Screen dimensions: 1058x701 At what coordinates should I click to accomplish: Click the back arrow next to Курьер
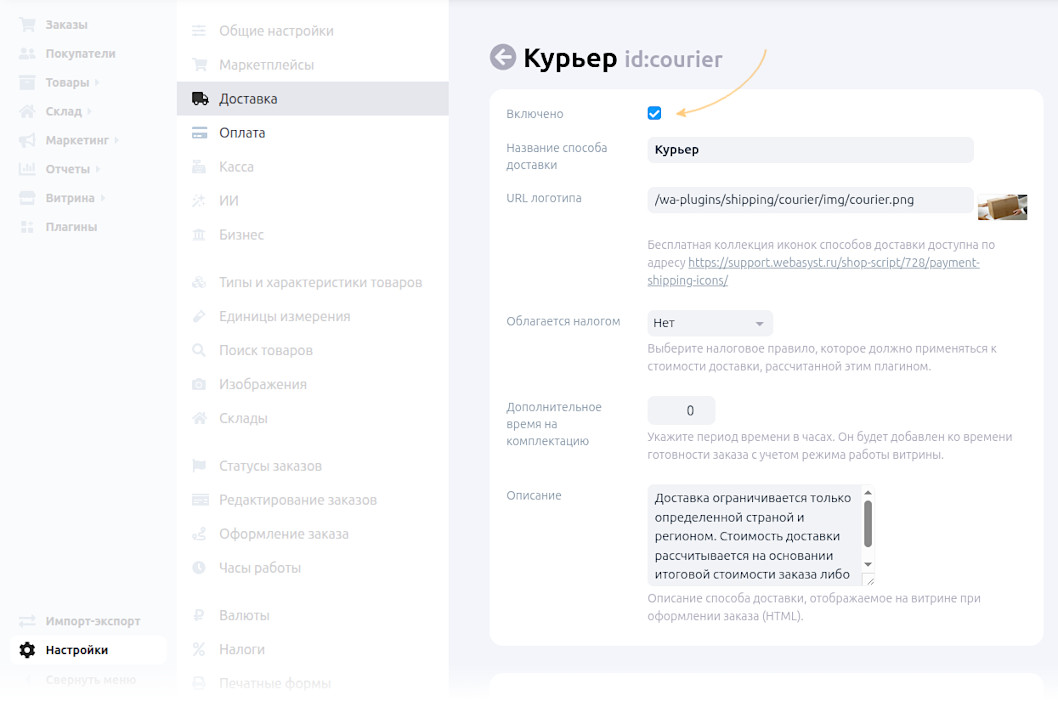(x=502, y=57)
